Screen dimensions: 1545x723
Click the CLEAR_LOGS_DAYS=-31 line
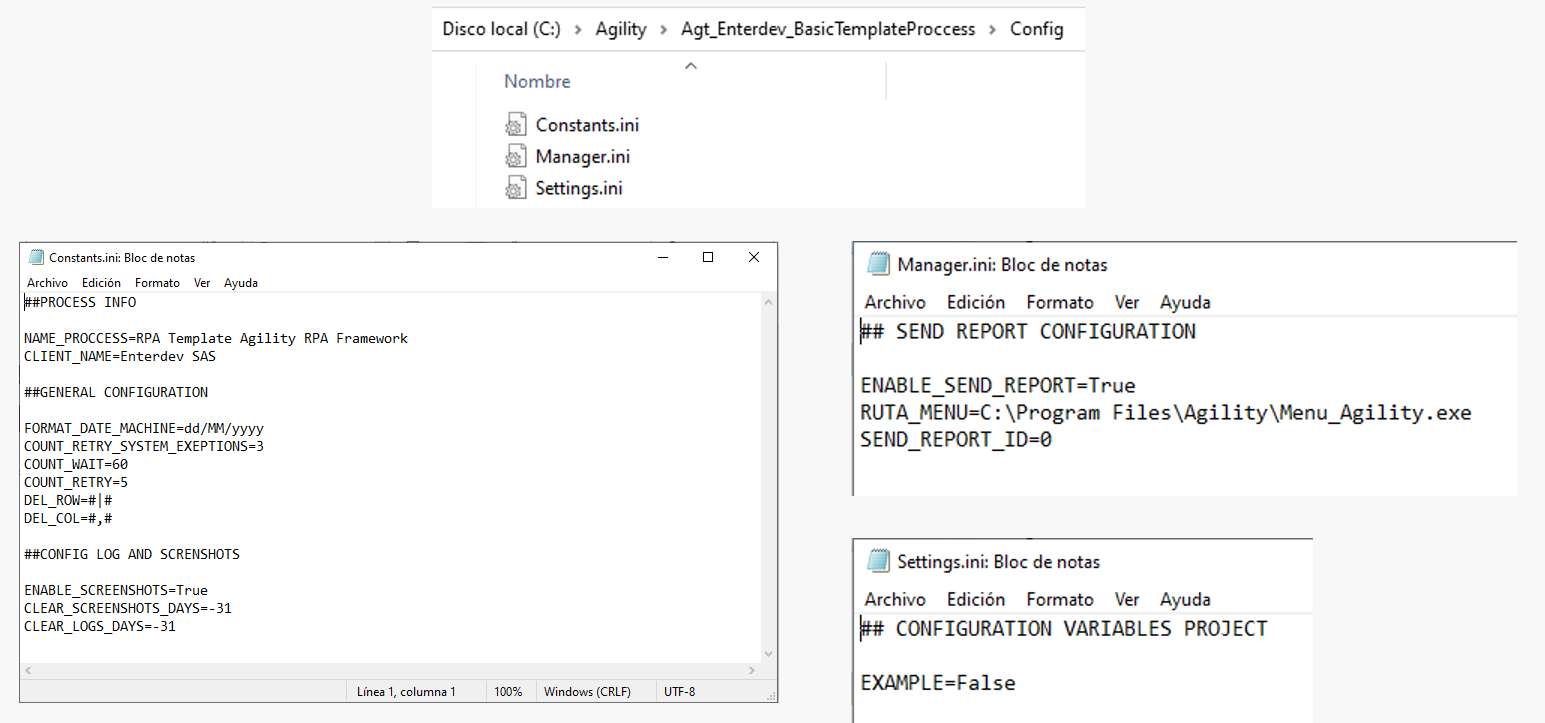click(x=100, y=626)
